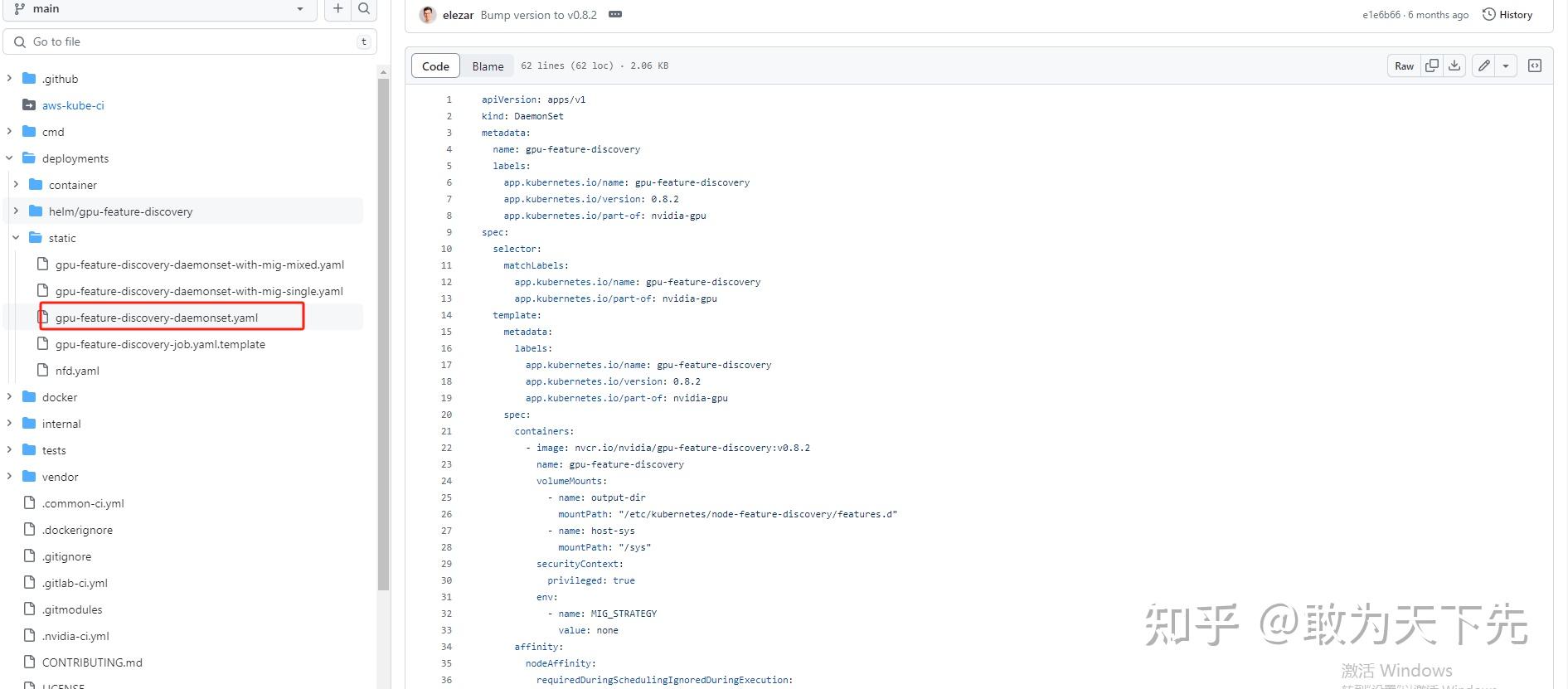Click the file tree vertical scrollbar
The width and height of the screenshot is (1568, 689).
383,332
